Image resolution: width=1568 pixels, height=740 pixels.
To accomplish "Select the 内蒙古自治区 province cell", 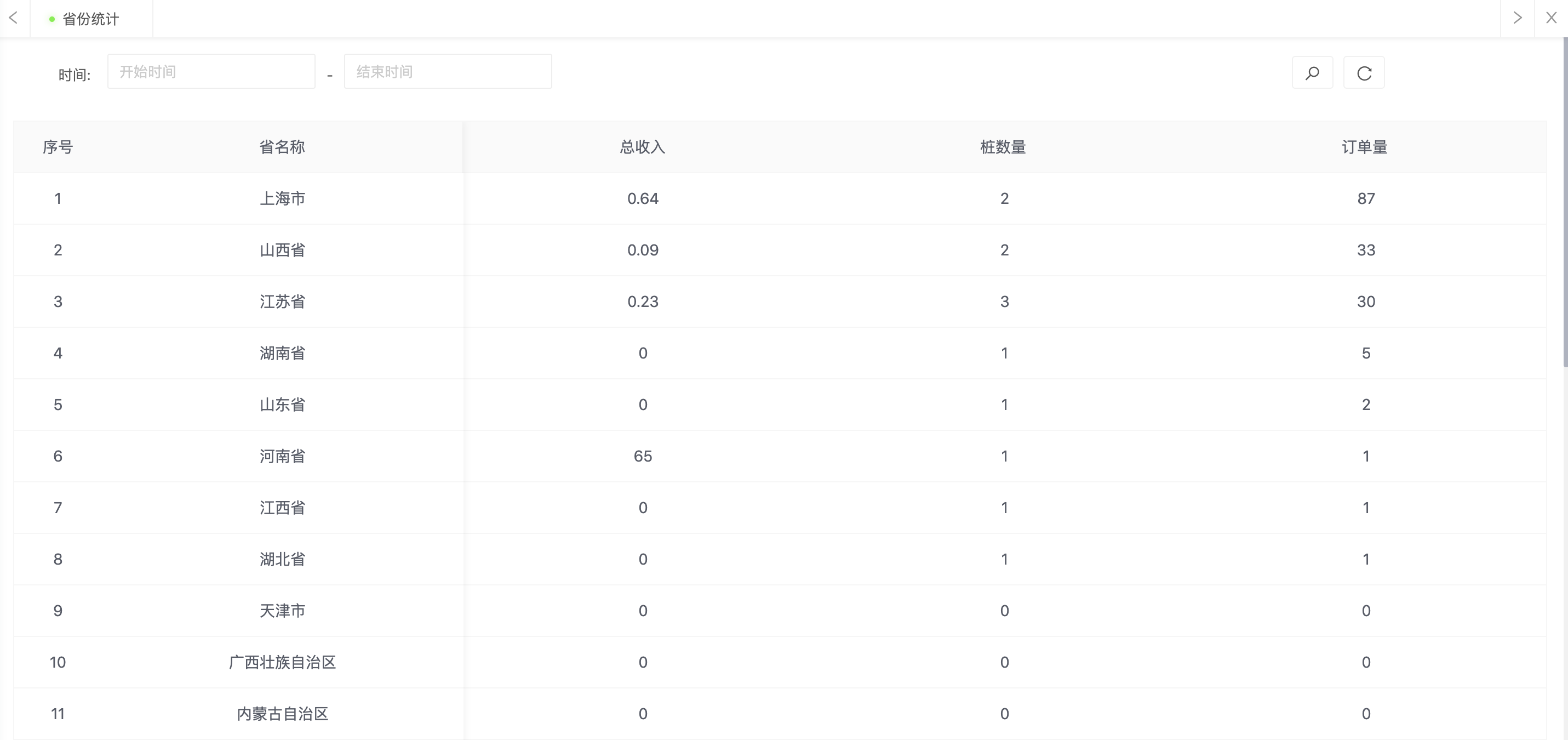I will 282,714.
